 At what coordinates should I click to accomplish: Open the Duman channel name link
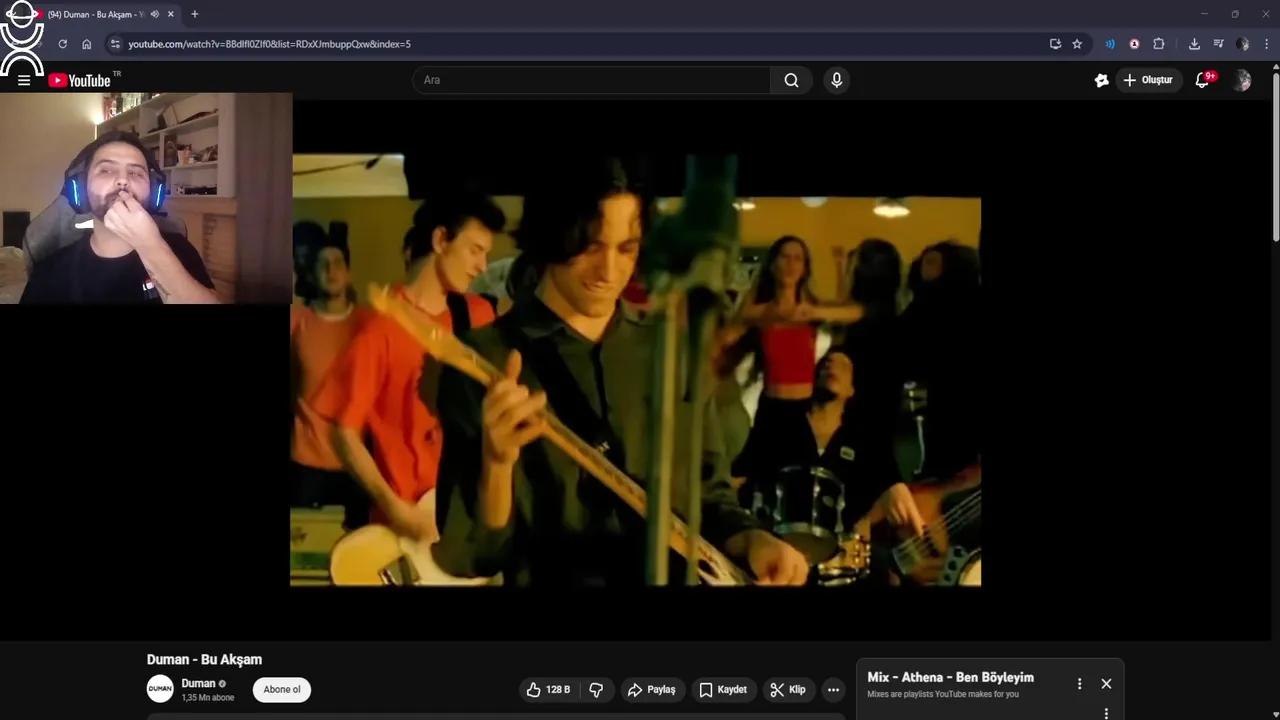(x=198, y=683)
